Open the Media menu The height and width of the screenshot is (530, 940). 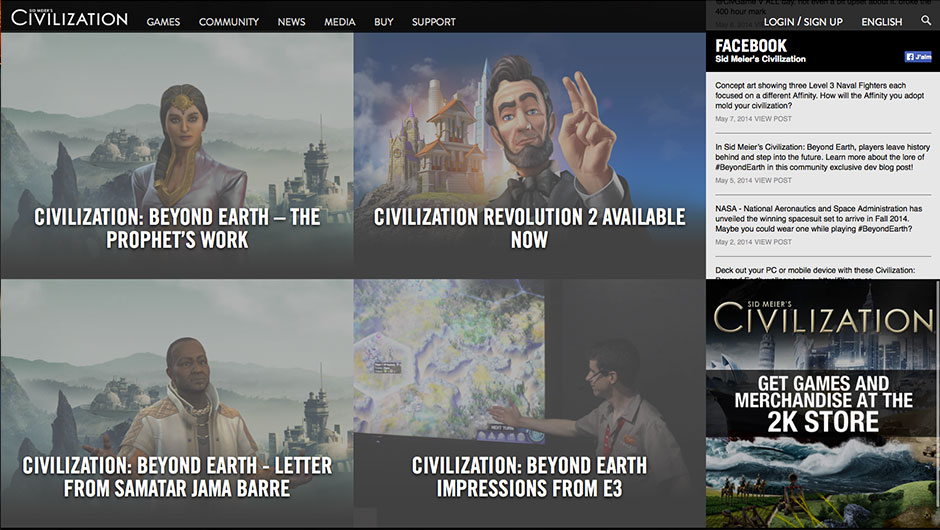pos(340,22)
